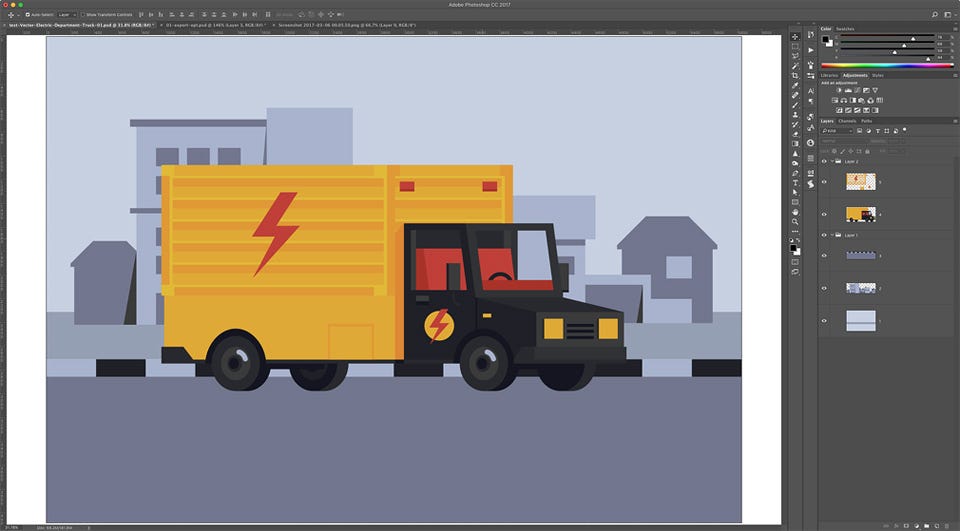Viewport: 960px width, 531px height.
Task: Switch to the Channels tab
Action: [x=847, y=121]
